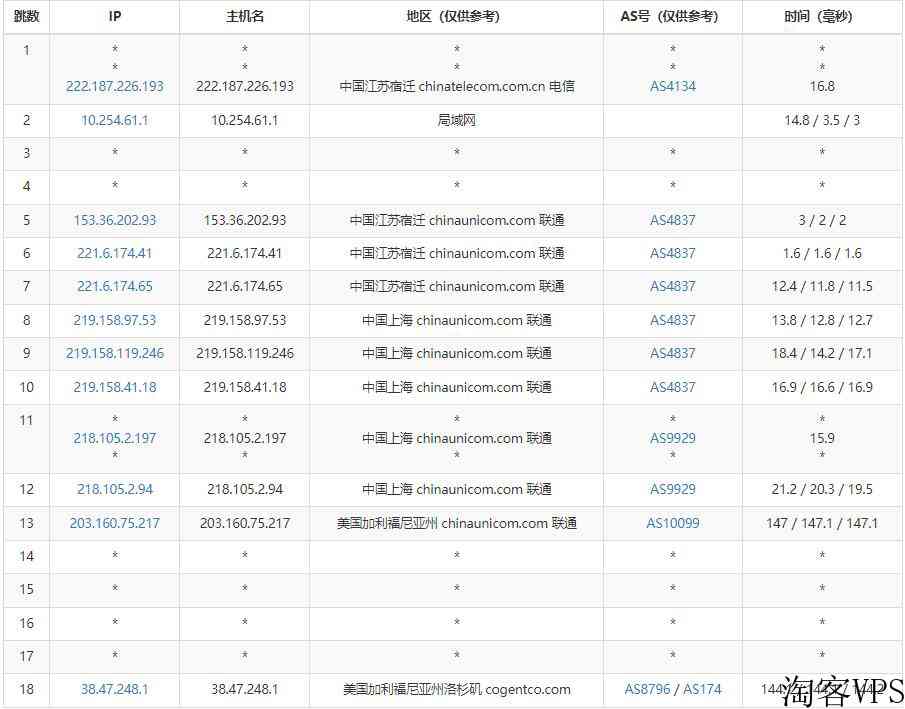
Task: Open IP link 221.6.174.41
Action: click(x=115, y=253)
